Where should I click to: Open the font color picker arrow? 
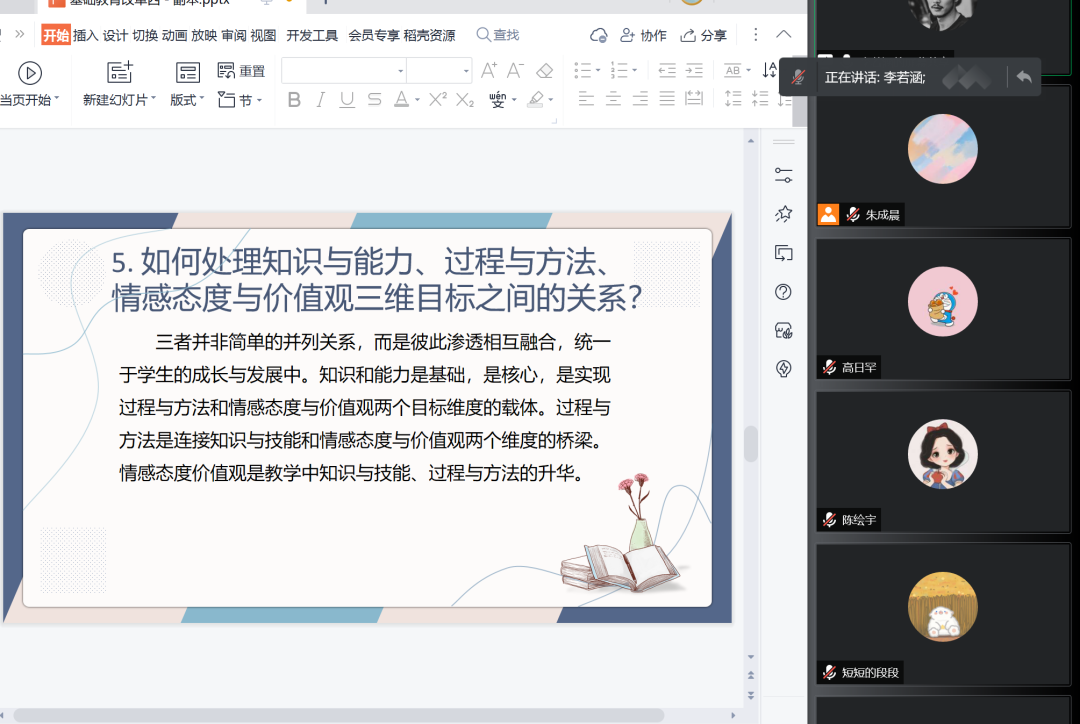(x=417, y=100)
